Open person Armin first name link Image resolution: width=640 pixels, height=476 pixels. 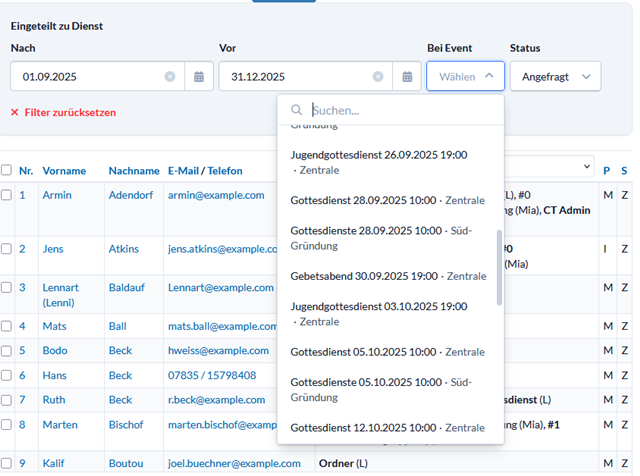(x=57, y=195)
